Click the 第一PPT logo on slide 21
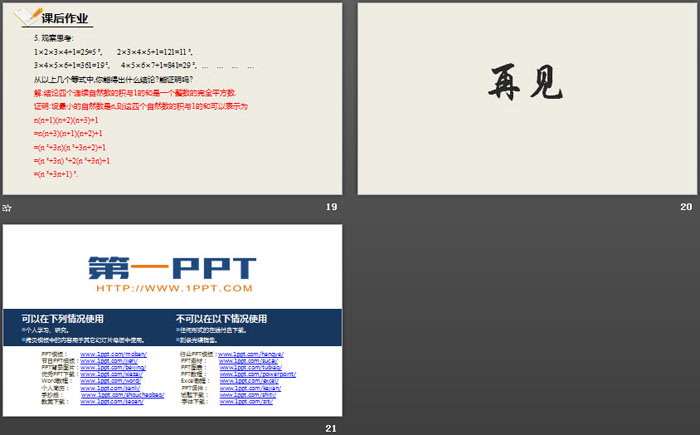 [172, 268]
